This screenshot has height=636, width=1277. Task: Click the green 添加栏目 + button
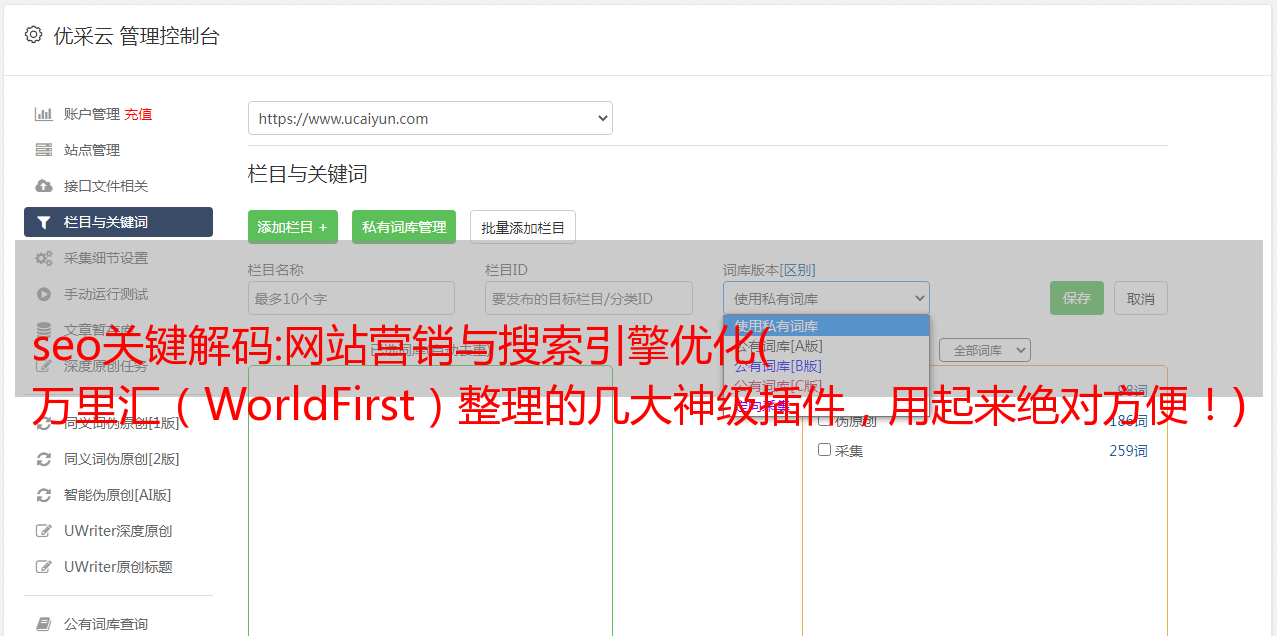pos(293,227)
